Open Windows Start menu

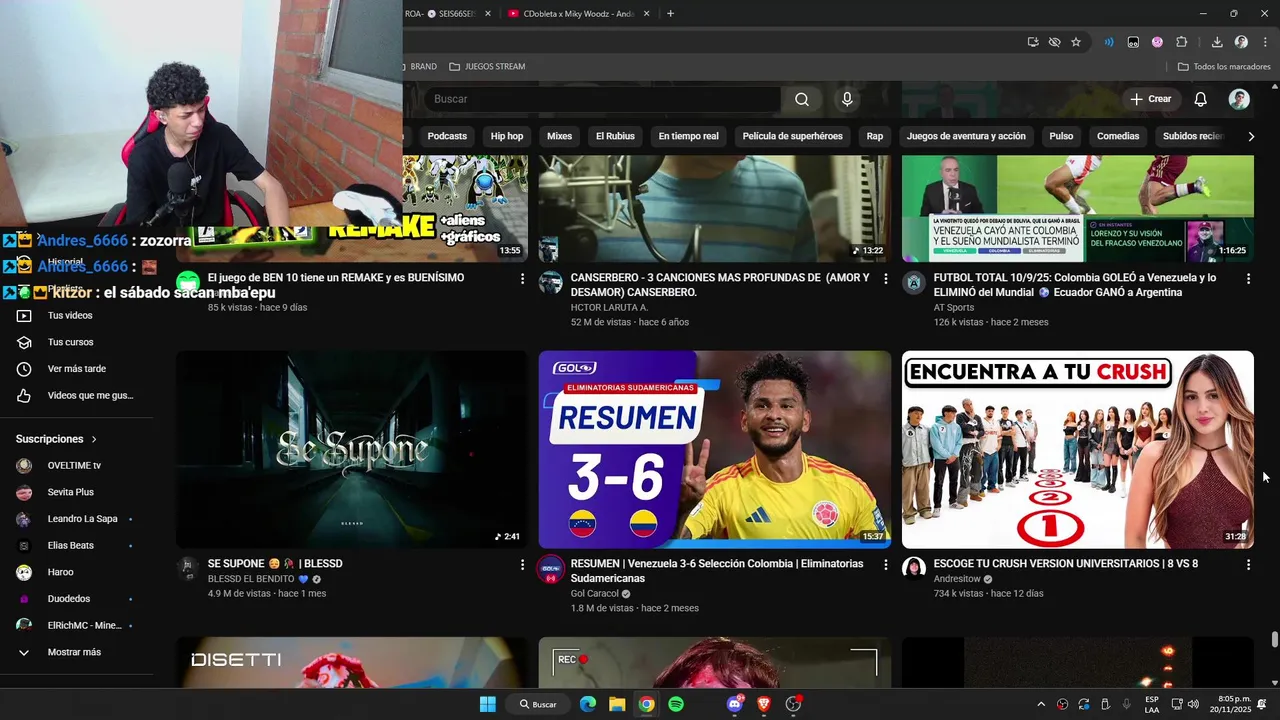coord(487,704)
